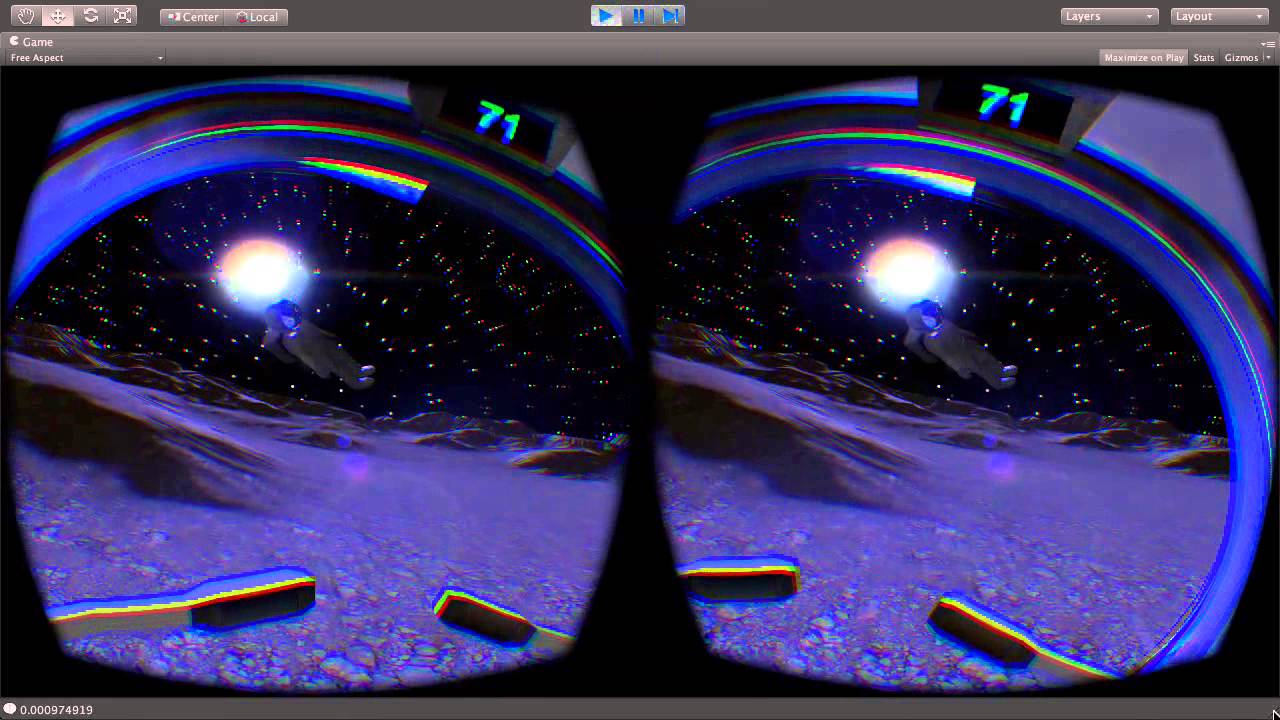Pause the running game
This screenshot has height=720, width=1280.
click(x=638, y=16)
